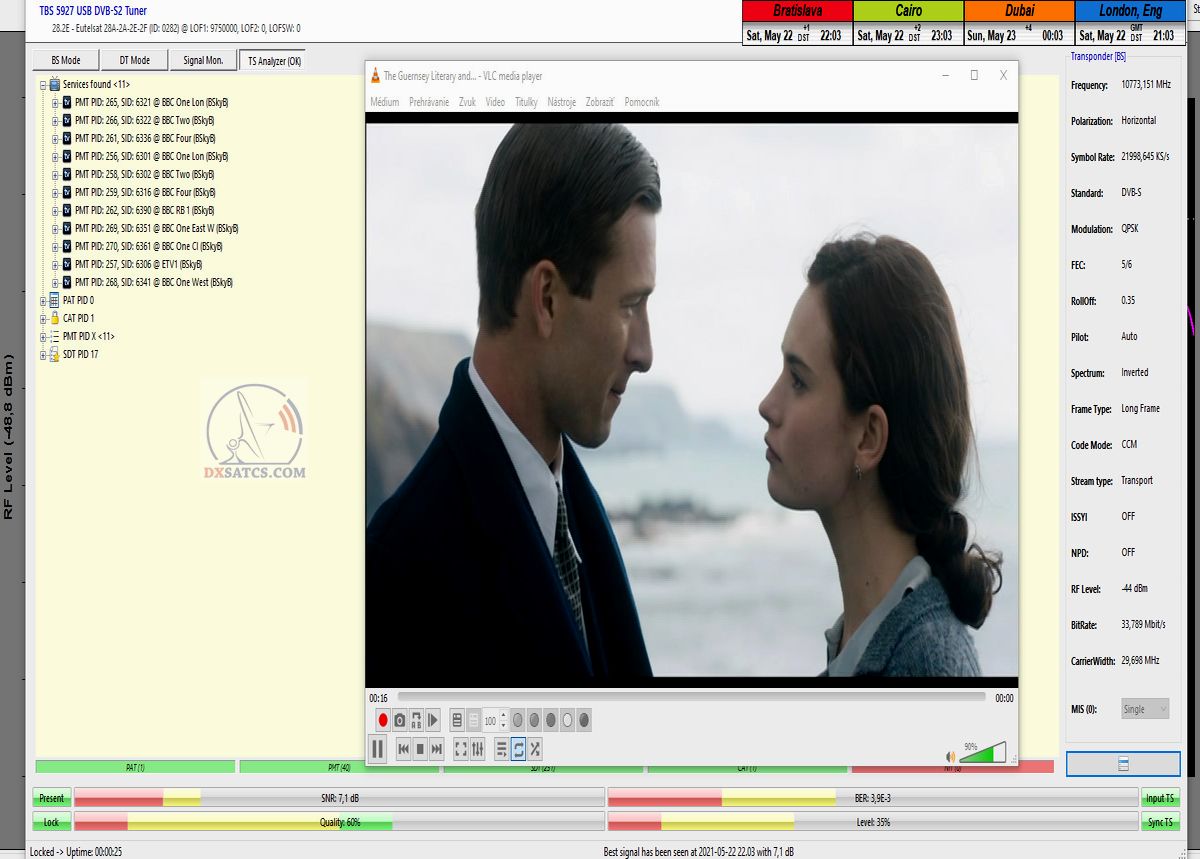This screenshot has height=859, width=1200.
Task: Click the A-B loop icon in VLC
Action: (x=416, y=720)
